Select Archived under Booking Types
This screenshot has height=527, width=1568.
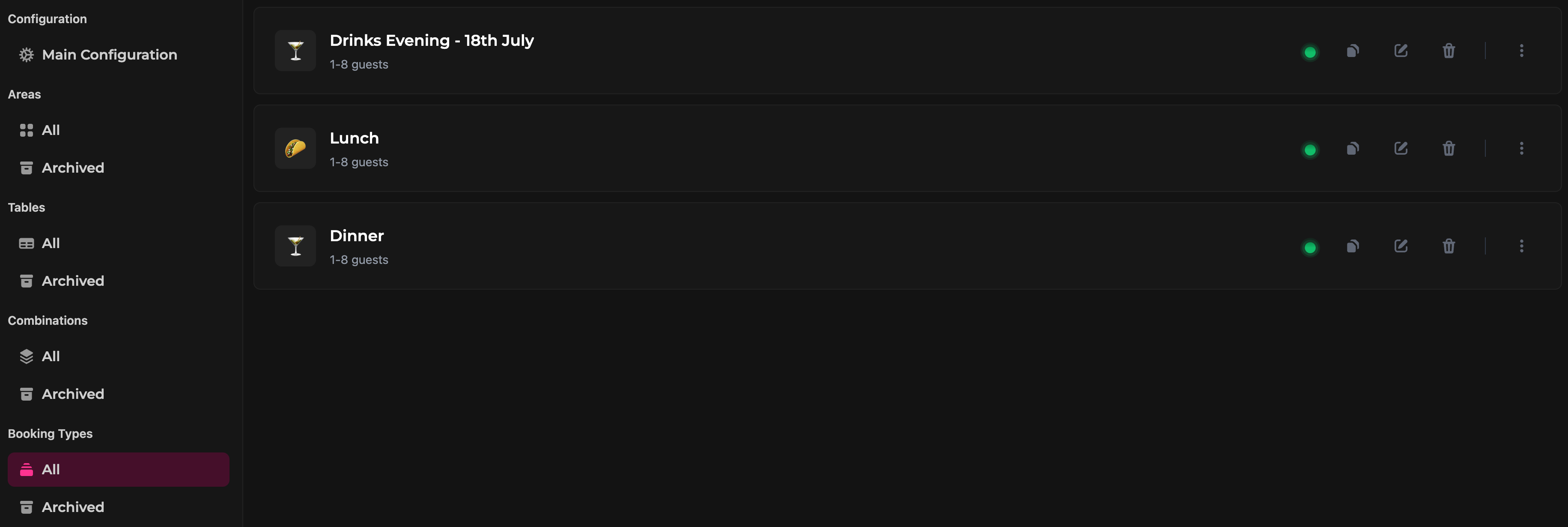(x=73, y=507)
